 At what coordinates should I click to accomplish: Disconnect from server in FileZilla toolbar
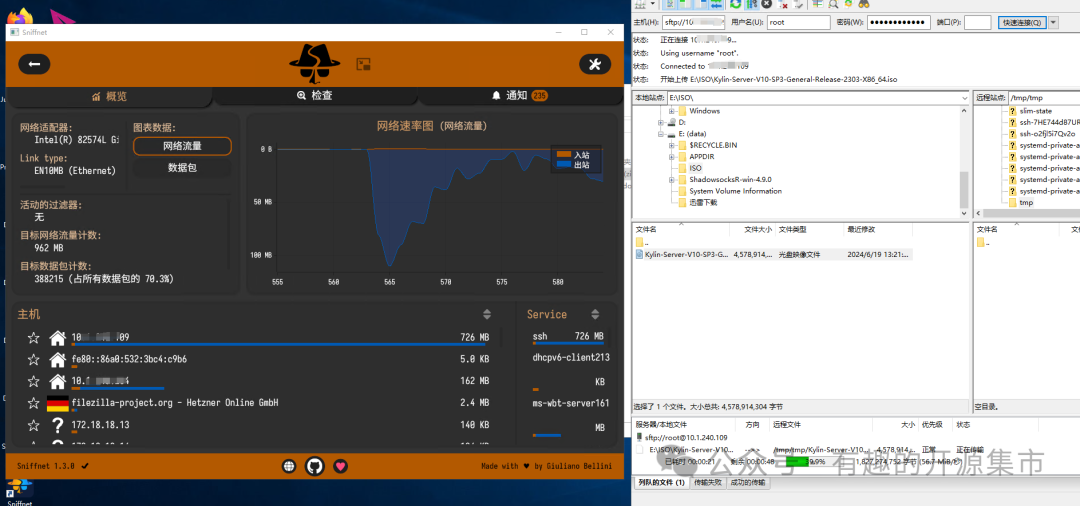(x=782, y=4)
